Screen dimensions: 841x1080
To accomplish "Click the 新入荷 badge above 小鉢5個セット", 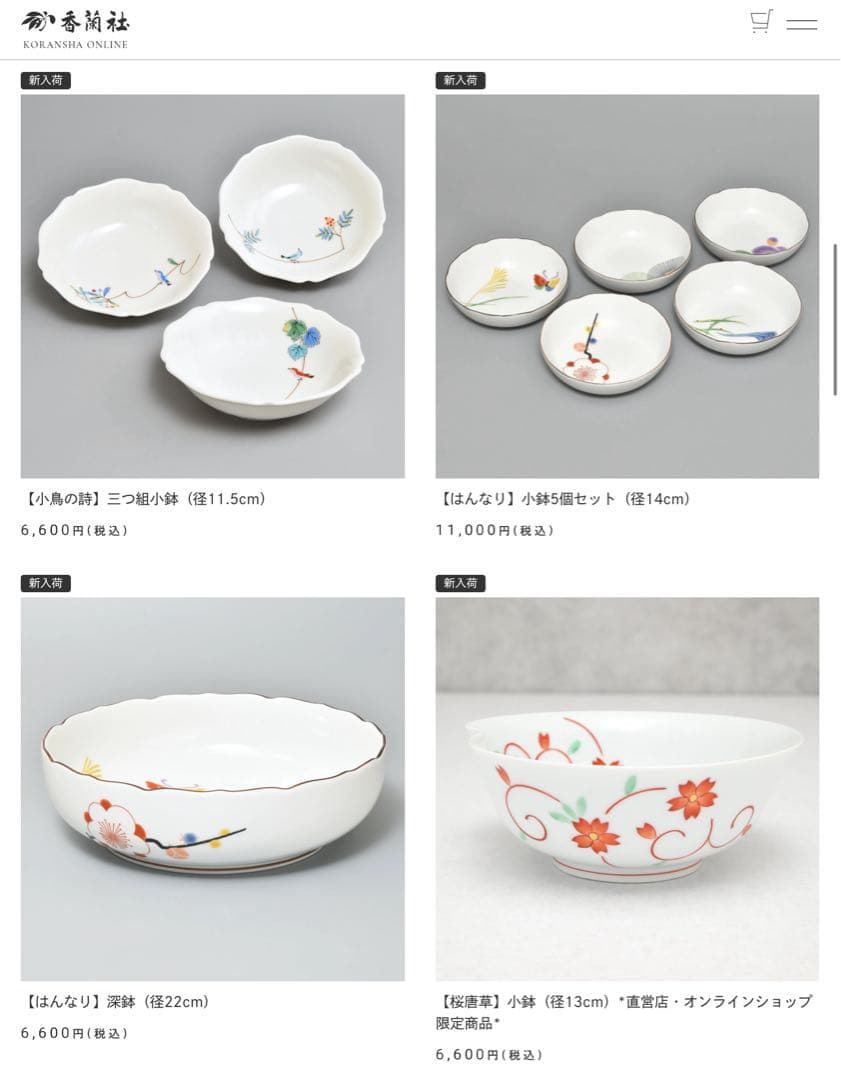I will pos(460,80).
